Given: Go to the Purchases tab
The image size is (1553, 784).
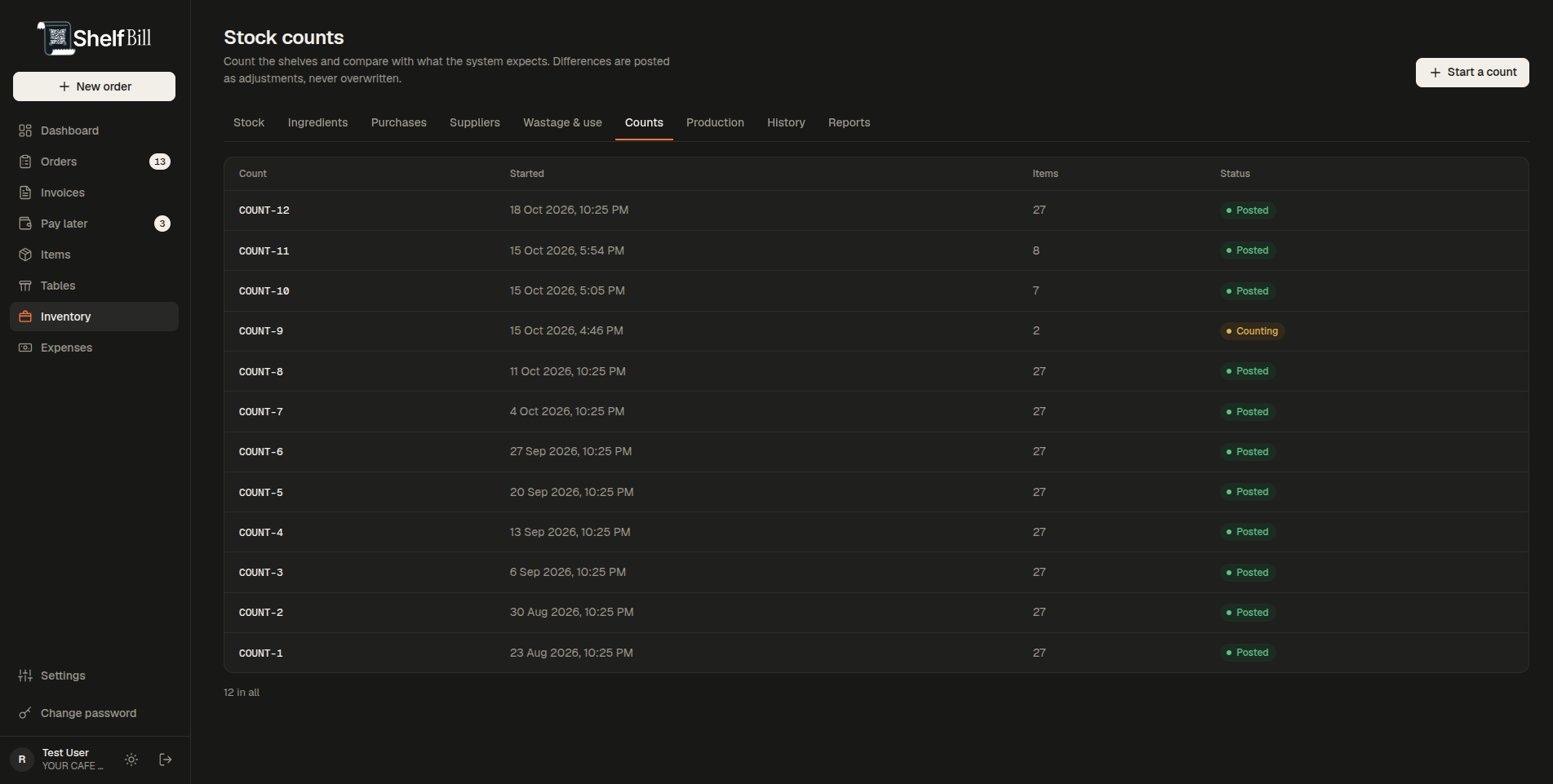Looking at the screenshot, I should [x=399, y=122].
